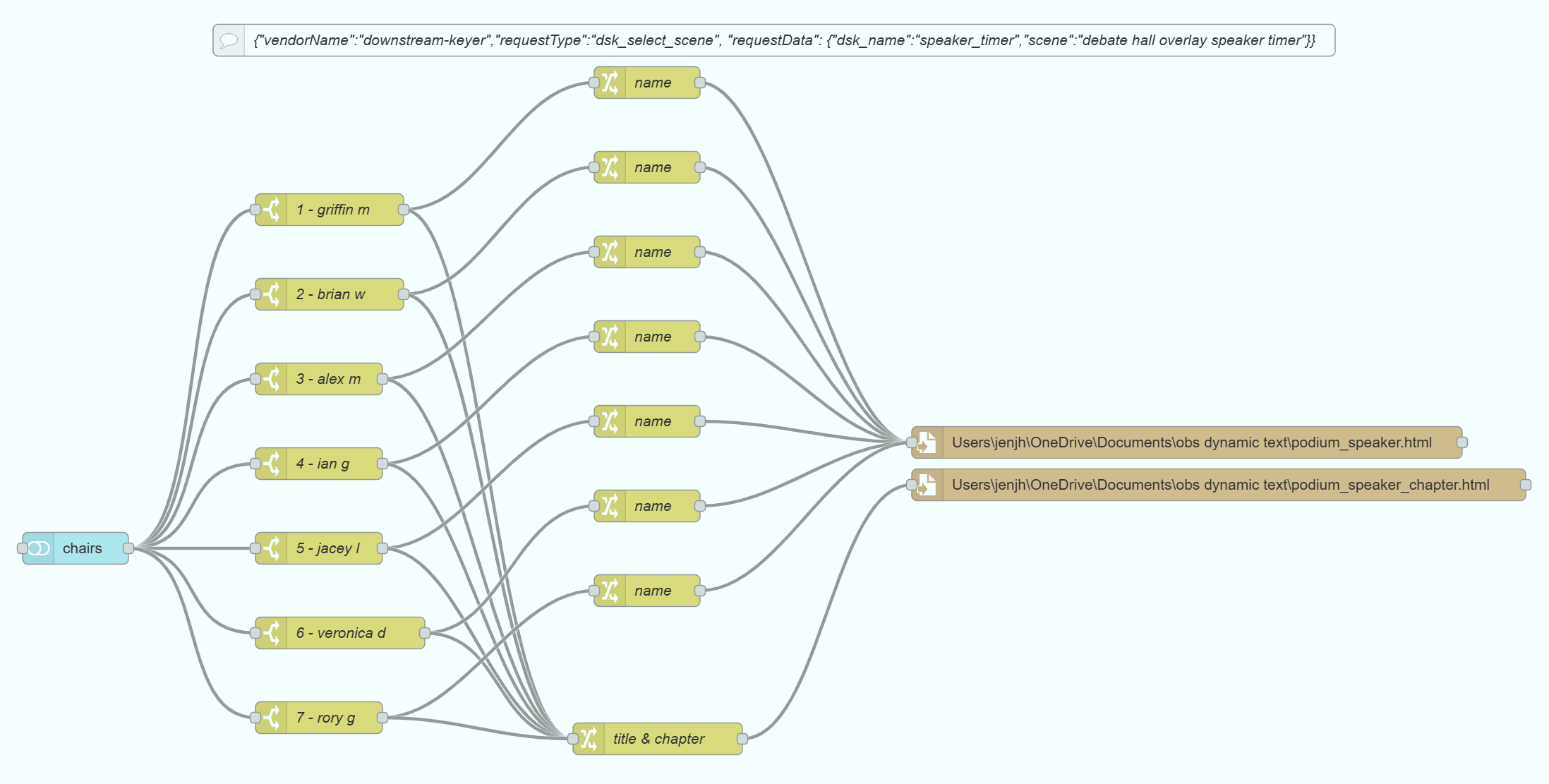Click input port of podium_speaker.html file node
1549x784 pixels.
coord(912,442)
